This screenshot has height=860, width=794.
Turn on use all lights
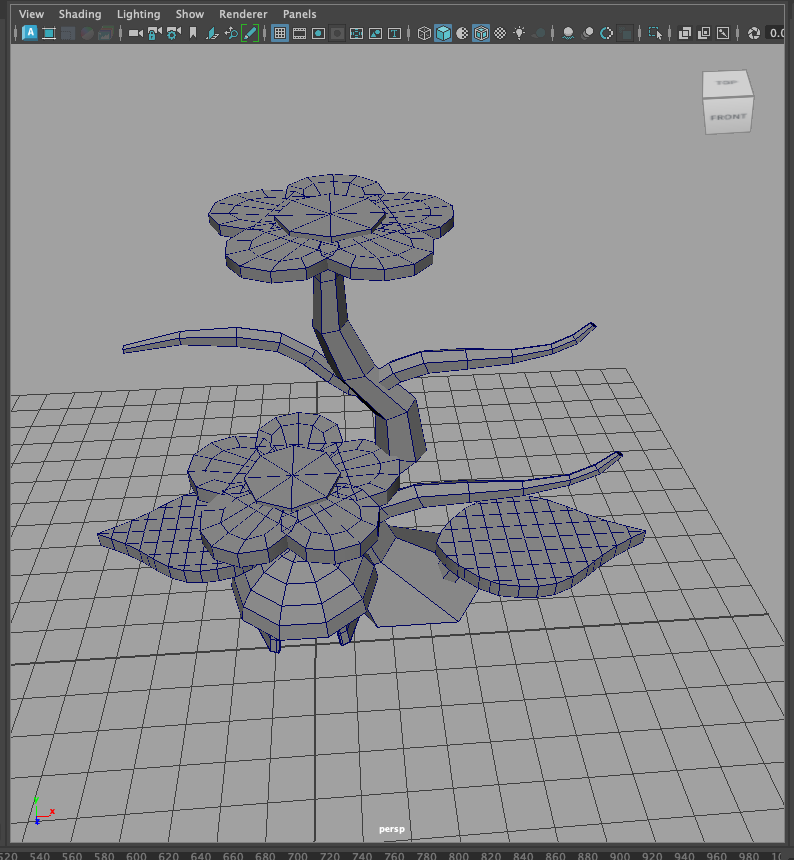coord(519,33)
